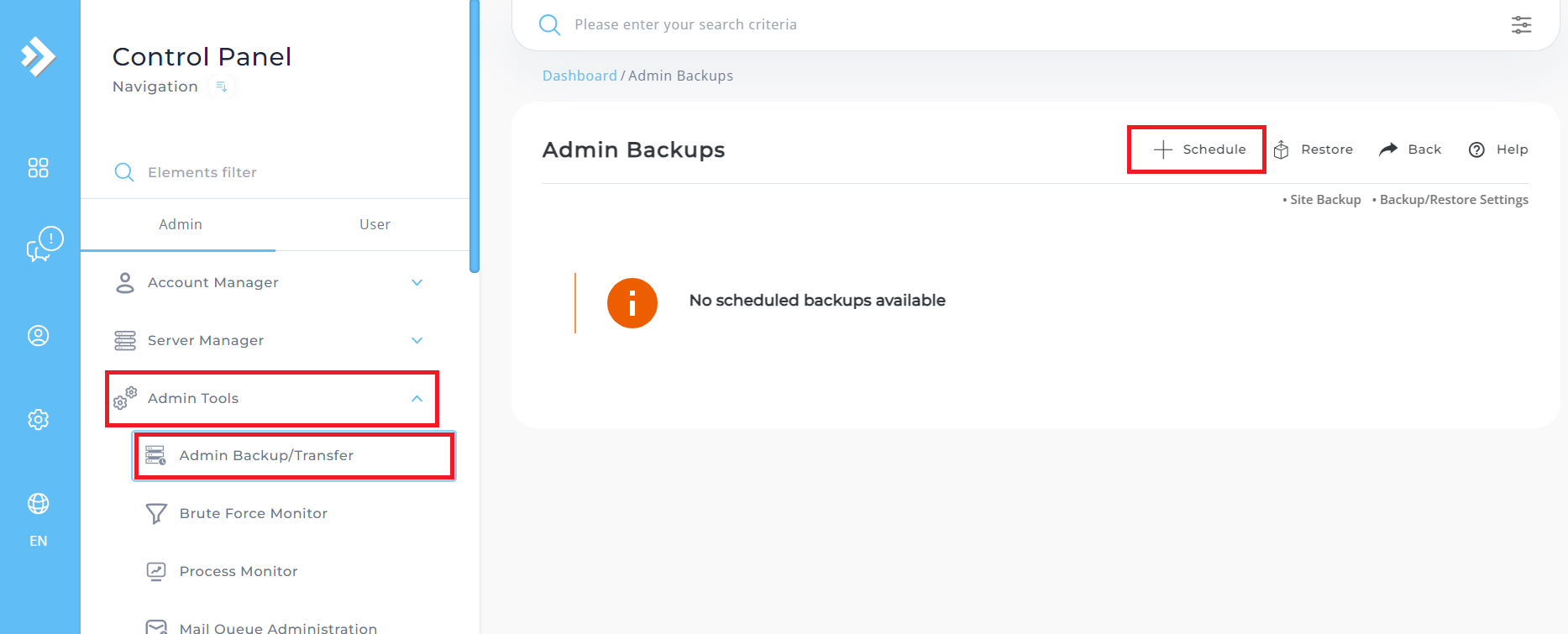Click the Back arrow icon

click(x=1388, y=149)
